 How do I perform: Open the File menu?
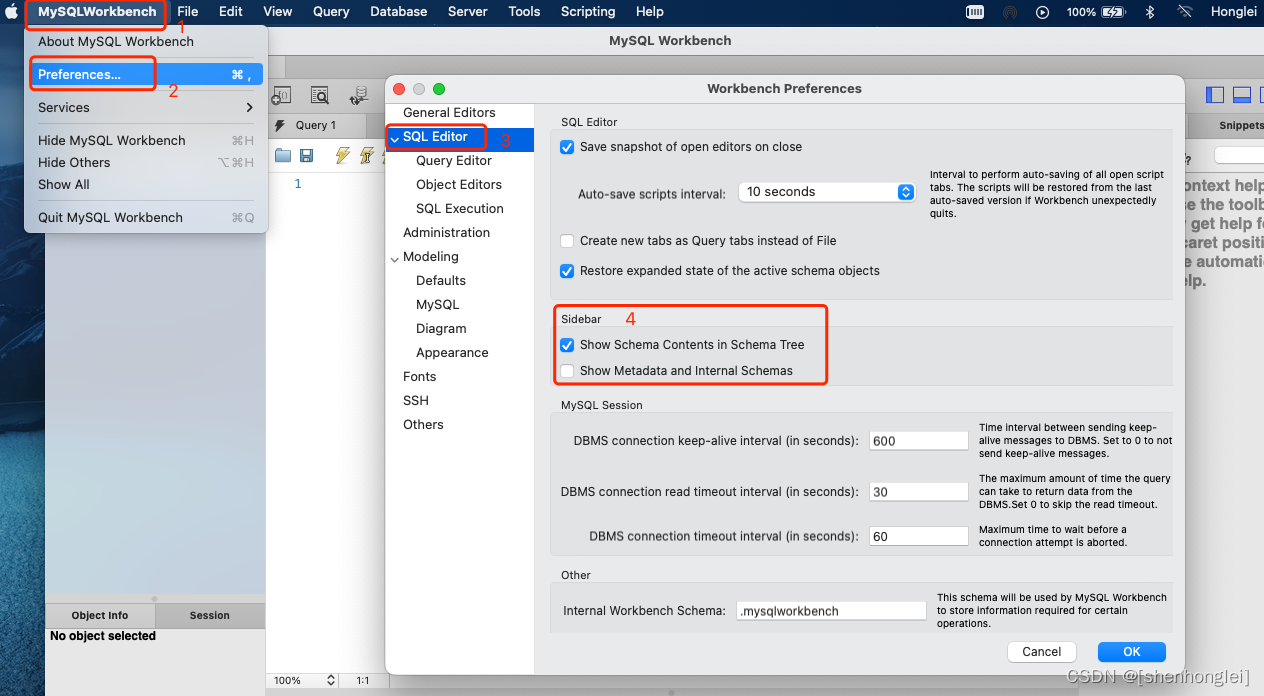click(x=188, y=12)
